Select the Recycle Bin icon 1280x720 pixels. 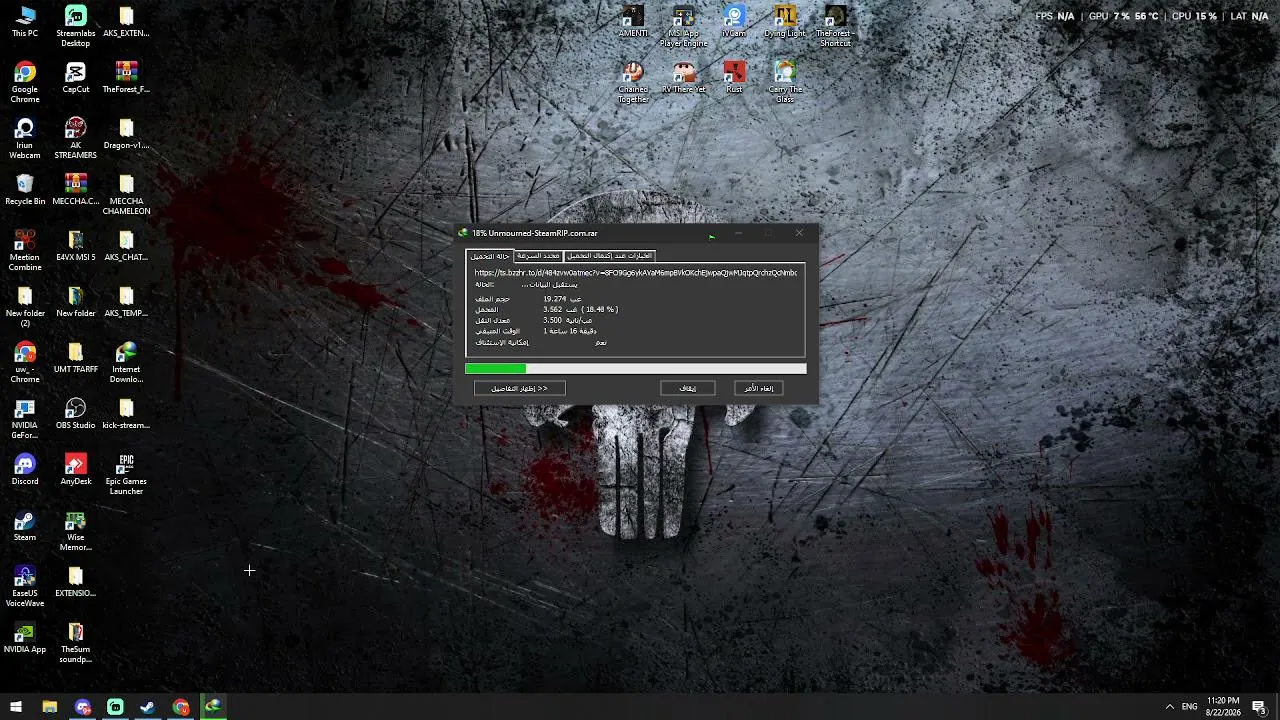tap(25, 190)
